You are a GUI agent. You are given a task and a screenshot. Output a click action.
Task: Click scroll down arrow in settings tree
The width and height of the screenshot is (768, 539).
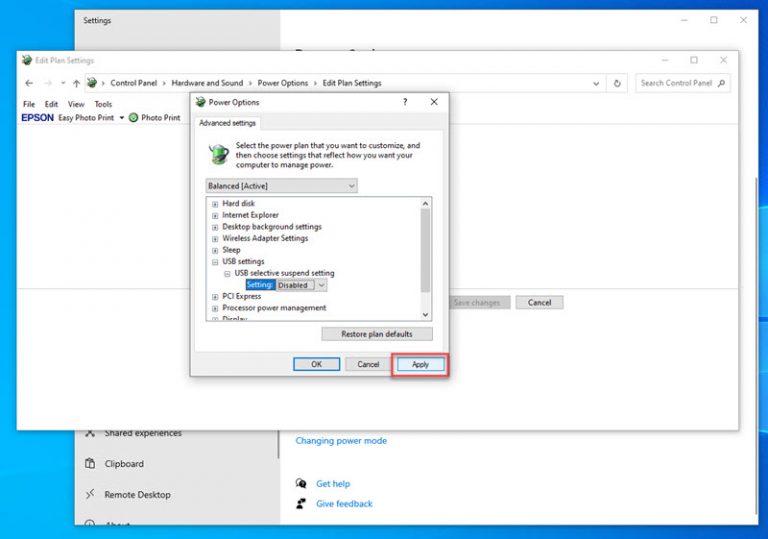point(425,315)
